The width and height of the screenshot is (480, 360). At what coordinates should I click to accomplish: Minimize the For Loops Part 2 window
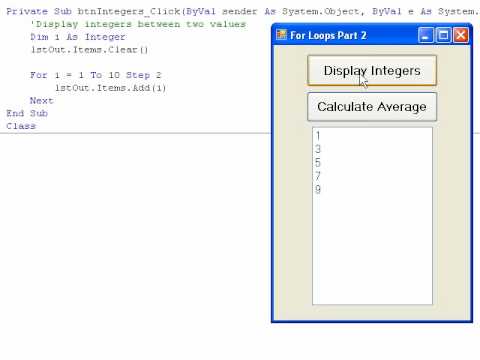tap(426, 35)
